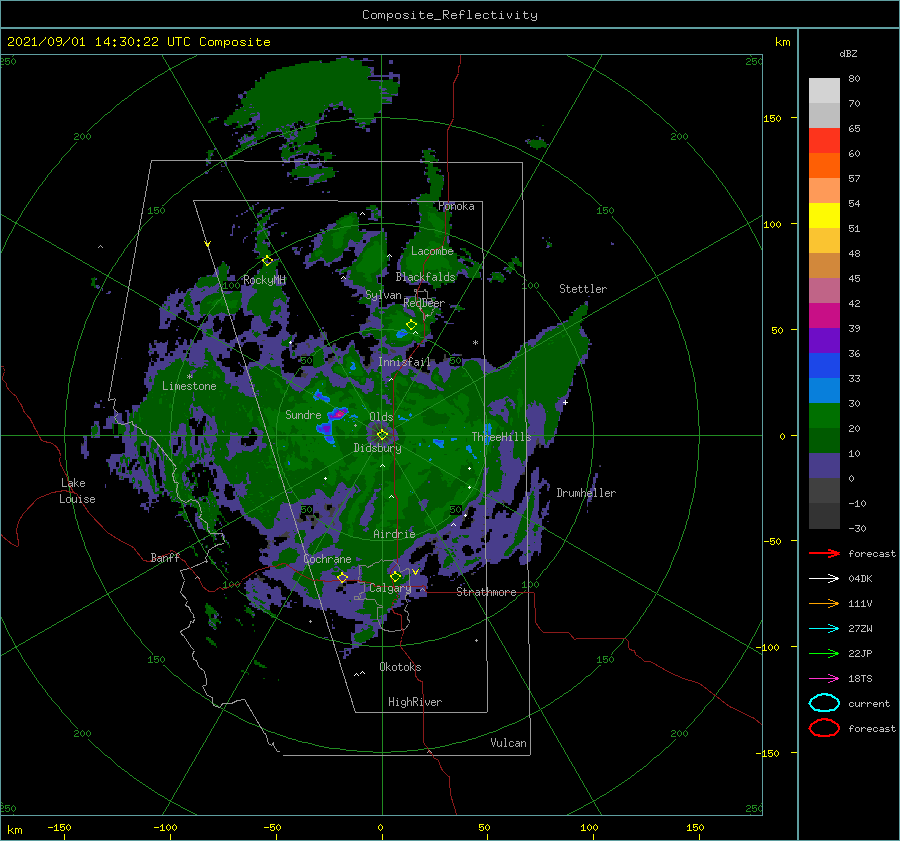
Task: Click the Blackfalds city label
Action: pos(425,277)
